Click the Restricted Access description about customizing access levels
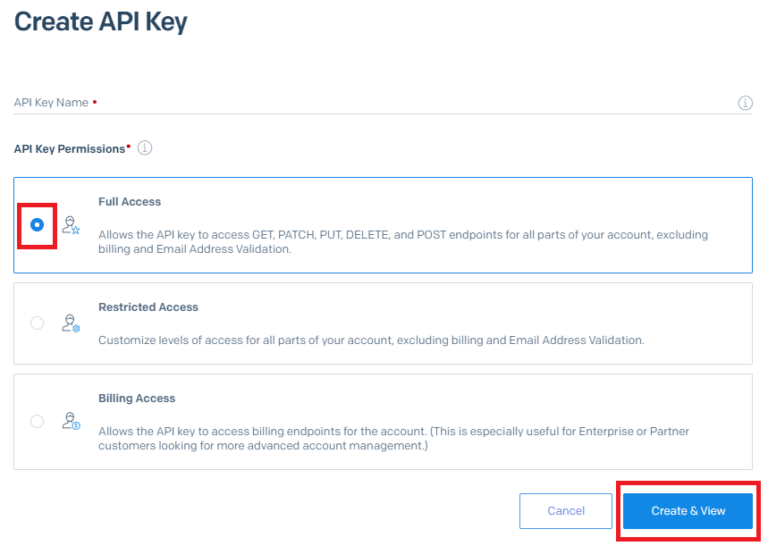 [371, 340]
